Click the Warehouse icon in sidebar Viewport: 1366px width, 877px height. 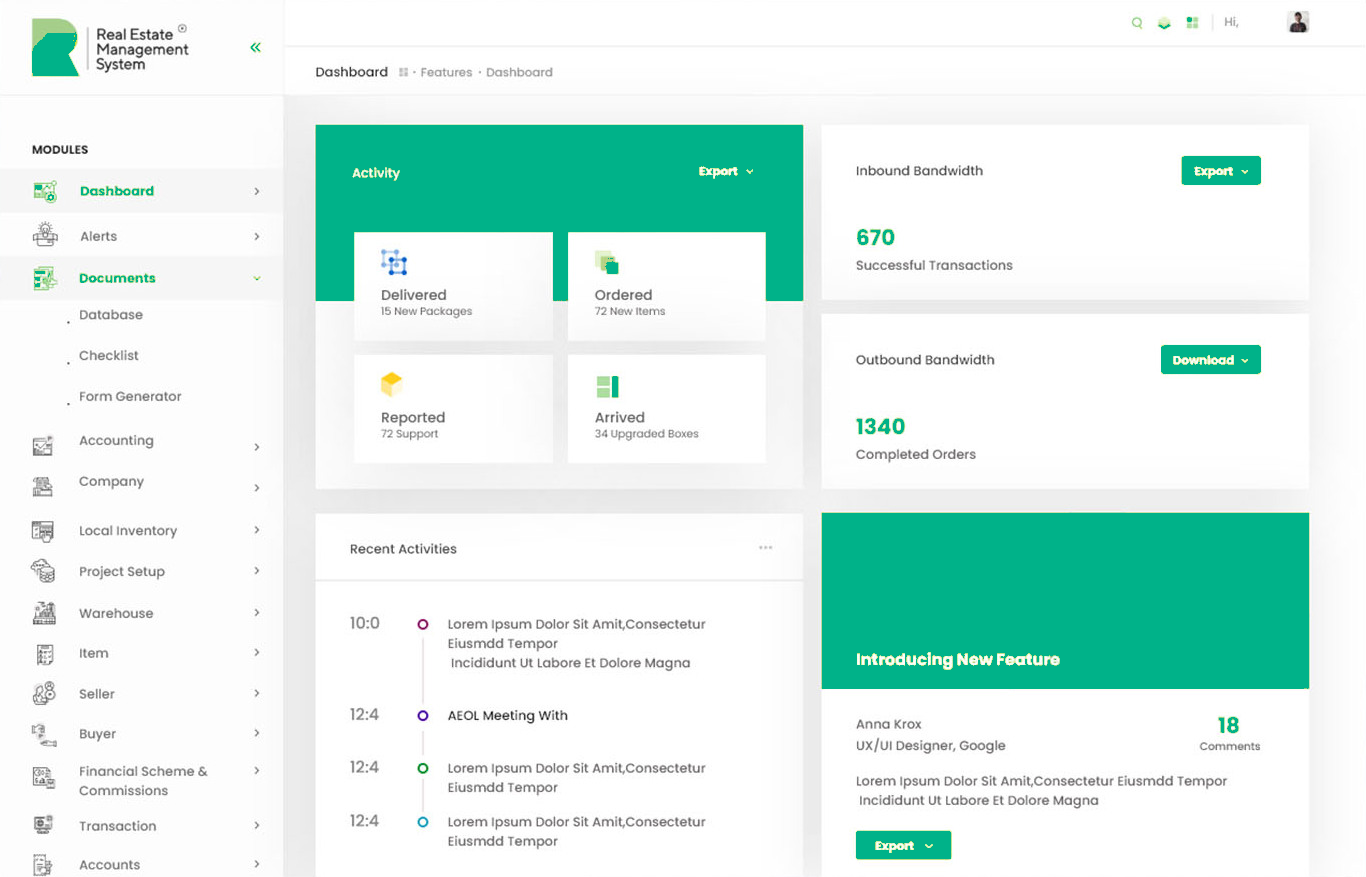click(x=43, y=613)
